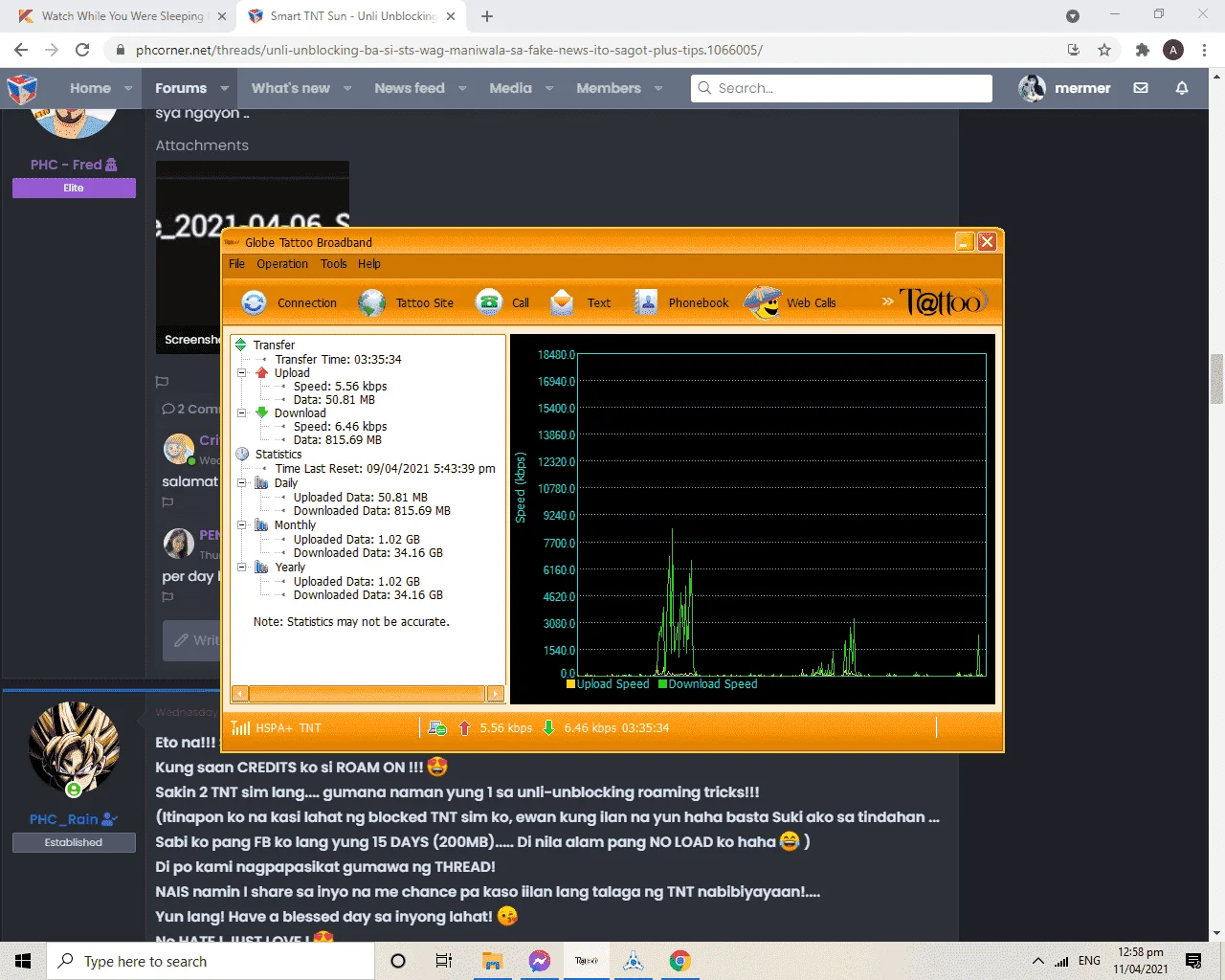Open the Media nav link
1225x980 pixels.
[510, 88]
